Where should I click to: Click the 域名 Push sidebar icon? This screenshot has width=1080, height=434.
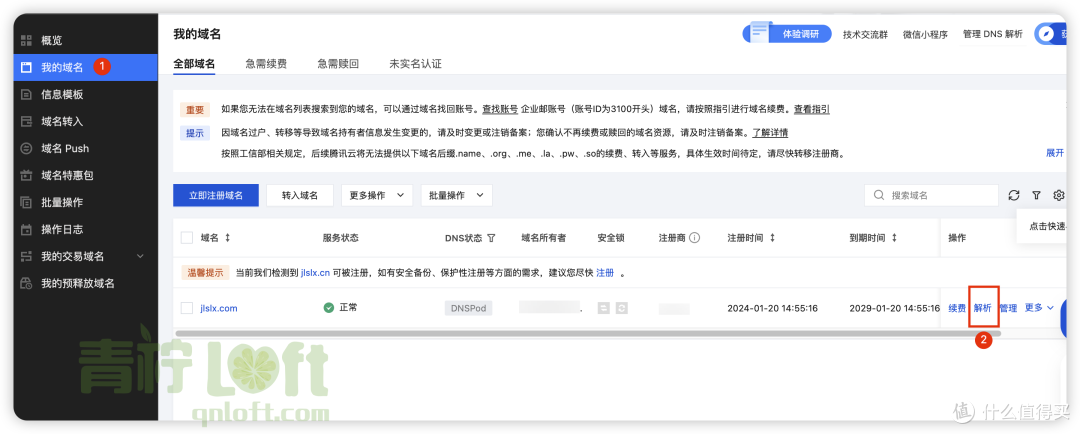(26, 148)
